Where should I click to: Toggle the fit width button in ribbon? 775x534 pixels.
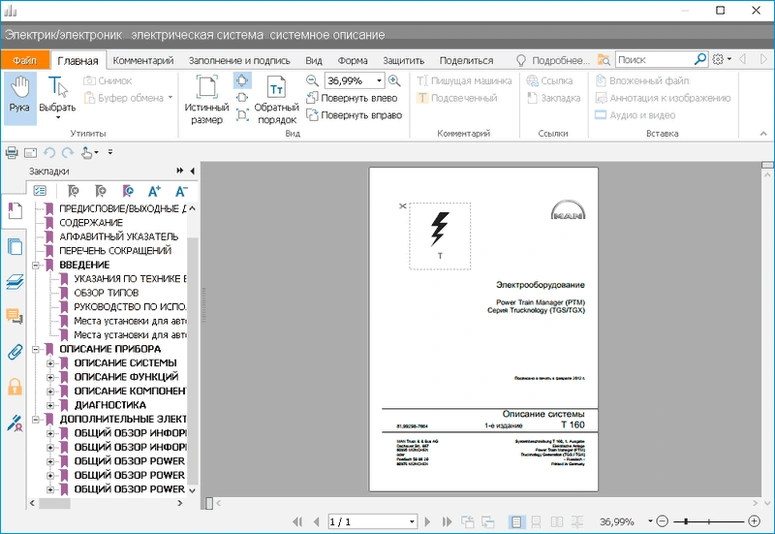coord(242,98)
